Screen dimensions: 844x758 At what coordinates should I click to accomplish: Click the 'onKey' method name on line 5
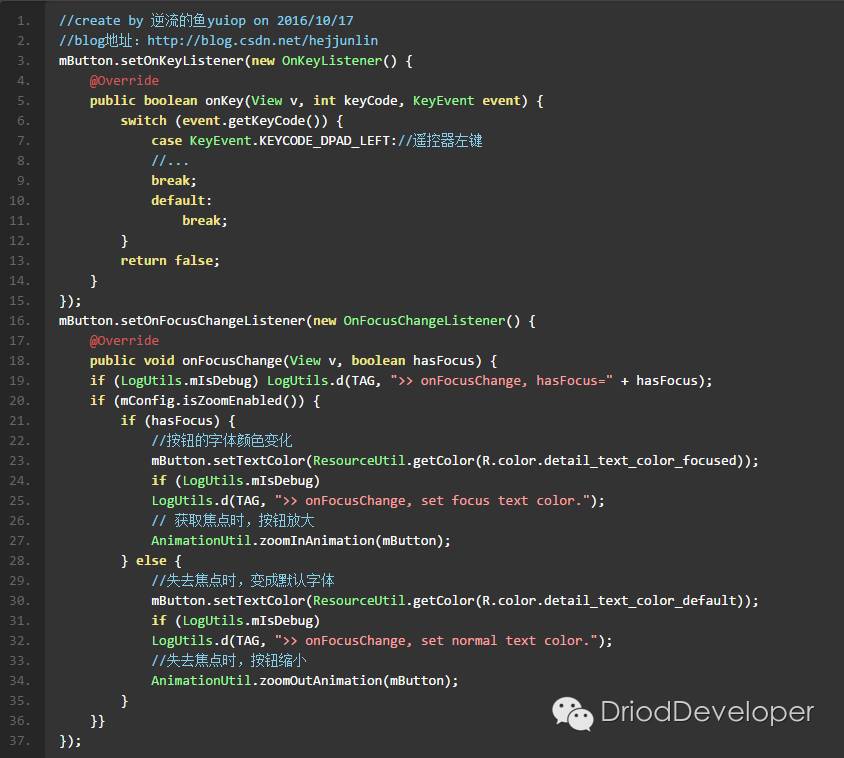pyautogui.click(x=224, y=101)
